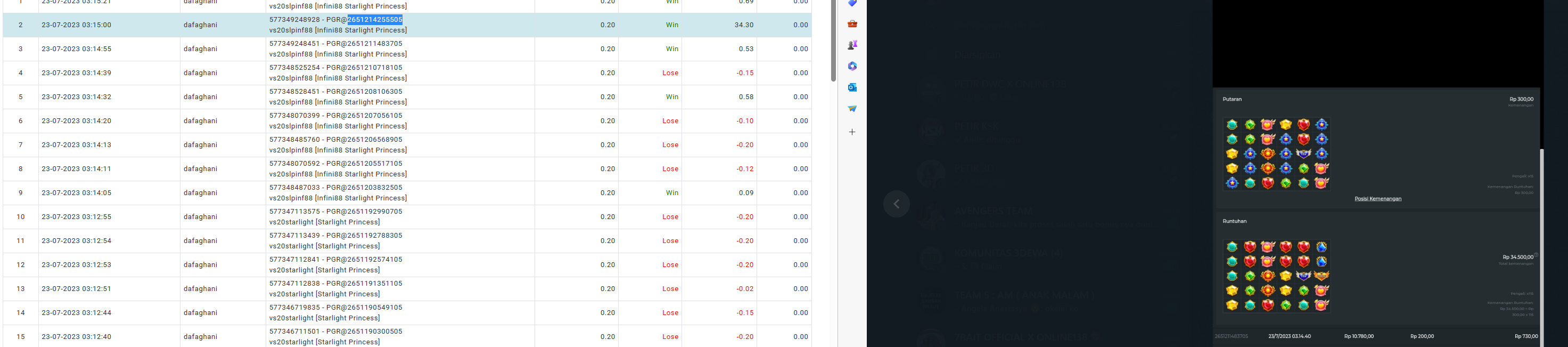The height and width of the screenshot is (347, 1568).
Task: Click timestamp 23-07-2023 03:12:40
Action: point(76,337)
